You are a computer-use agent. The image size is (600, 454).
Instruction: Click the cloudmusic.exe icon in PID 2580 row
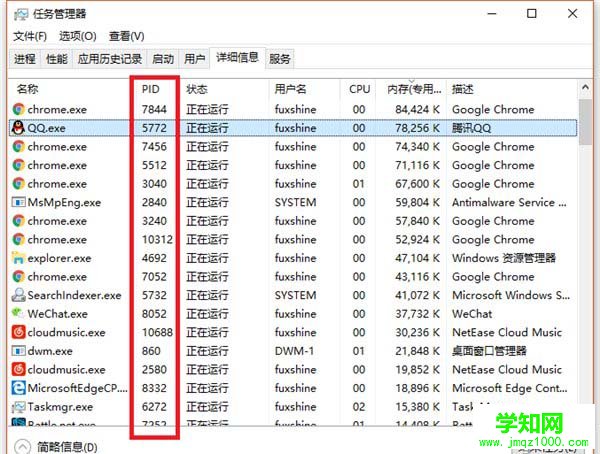tap(18, 369)
